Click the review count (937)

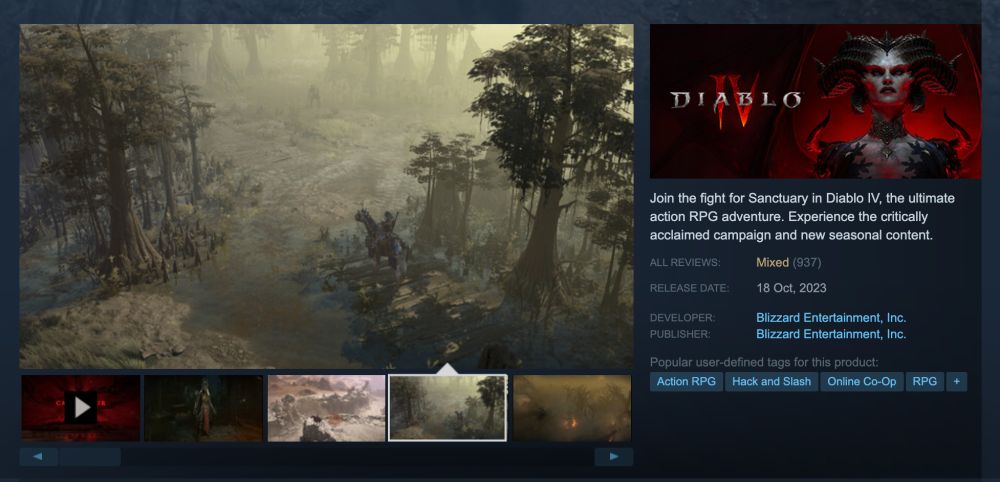tap(807, 262)
